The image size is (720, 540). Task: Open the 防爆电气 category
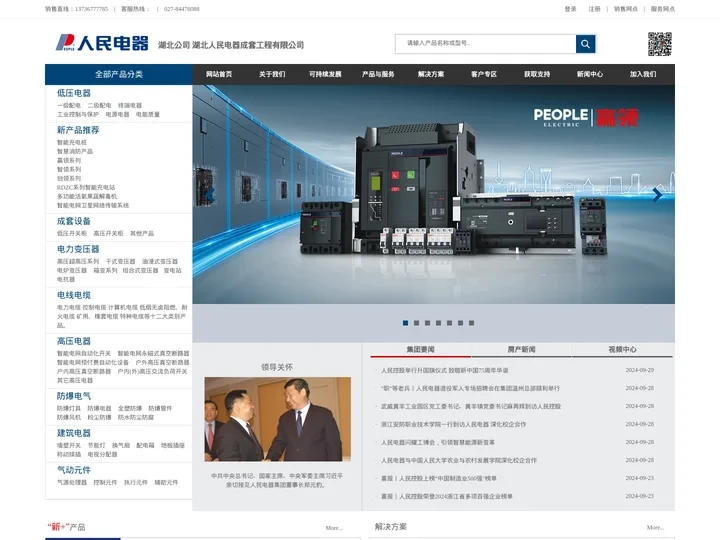click(x=74, y=396)
